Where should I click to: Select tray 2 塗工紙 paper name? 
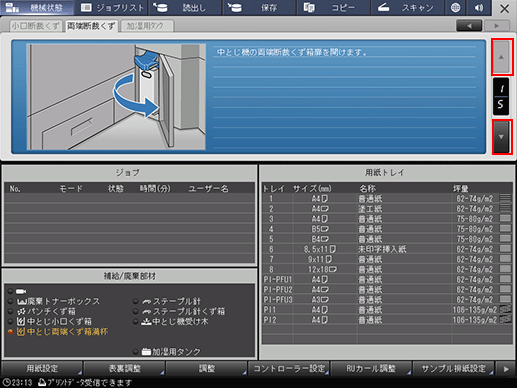click(370, 209)
